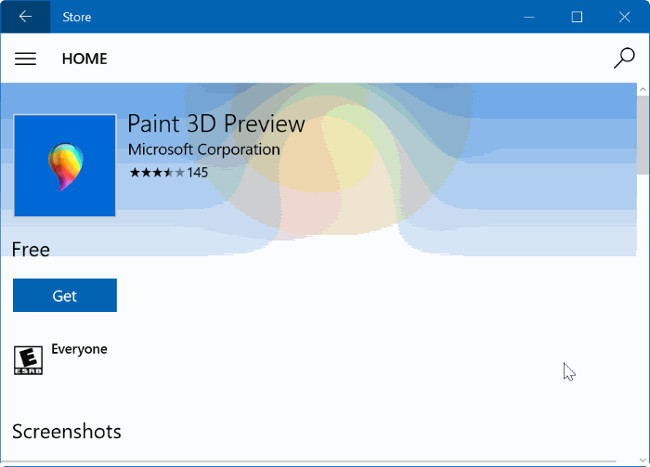Open search with the magnifier icon
Viewport: 650px width, 467px height.
(624, 58)
